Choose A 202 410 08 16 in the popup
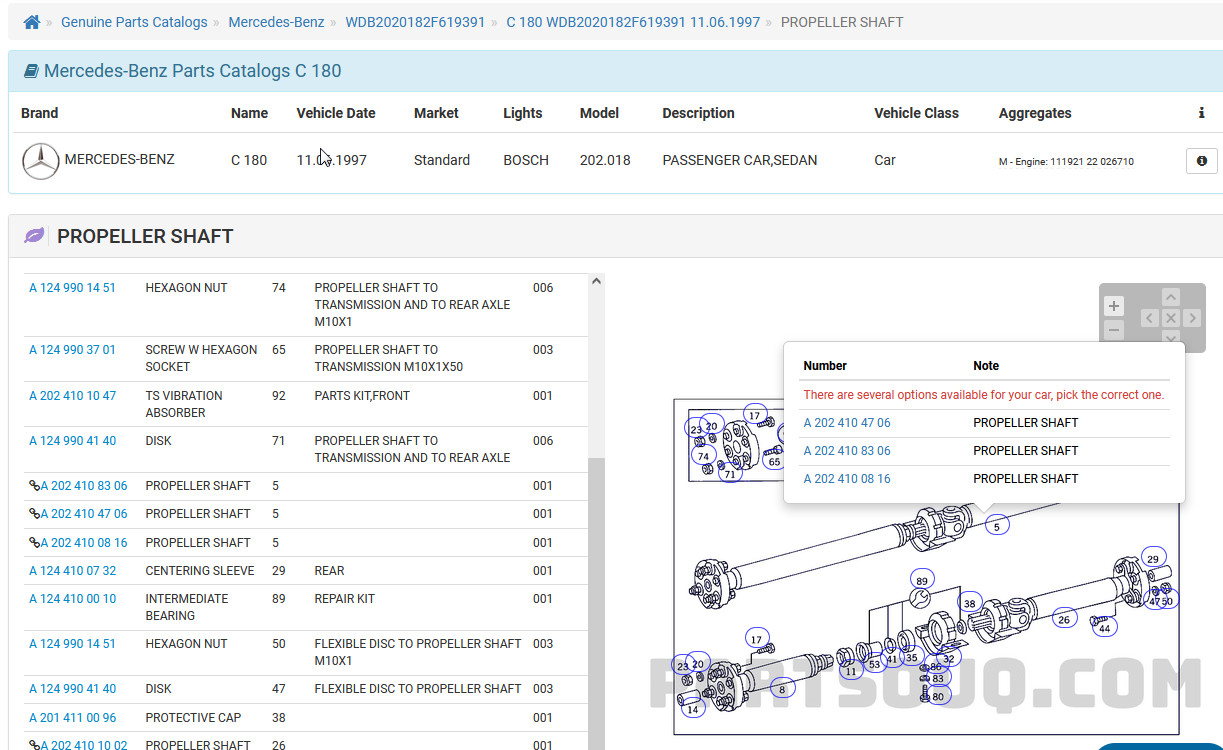The height and width of the screenshot is (750, 1223). pos(847,479)
